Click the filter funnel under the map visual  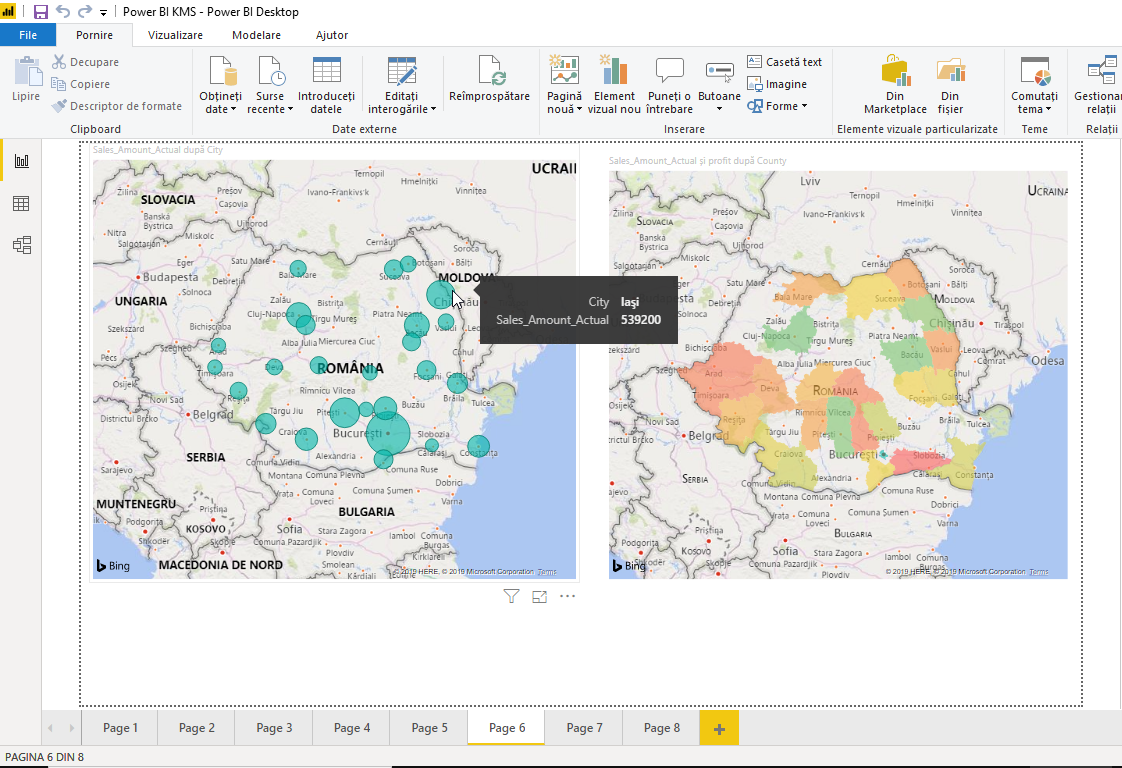511,595
